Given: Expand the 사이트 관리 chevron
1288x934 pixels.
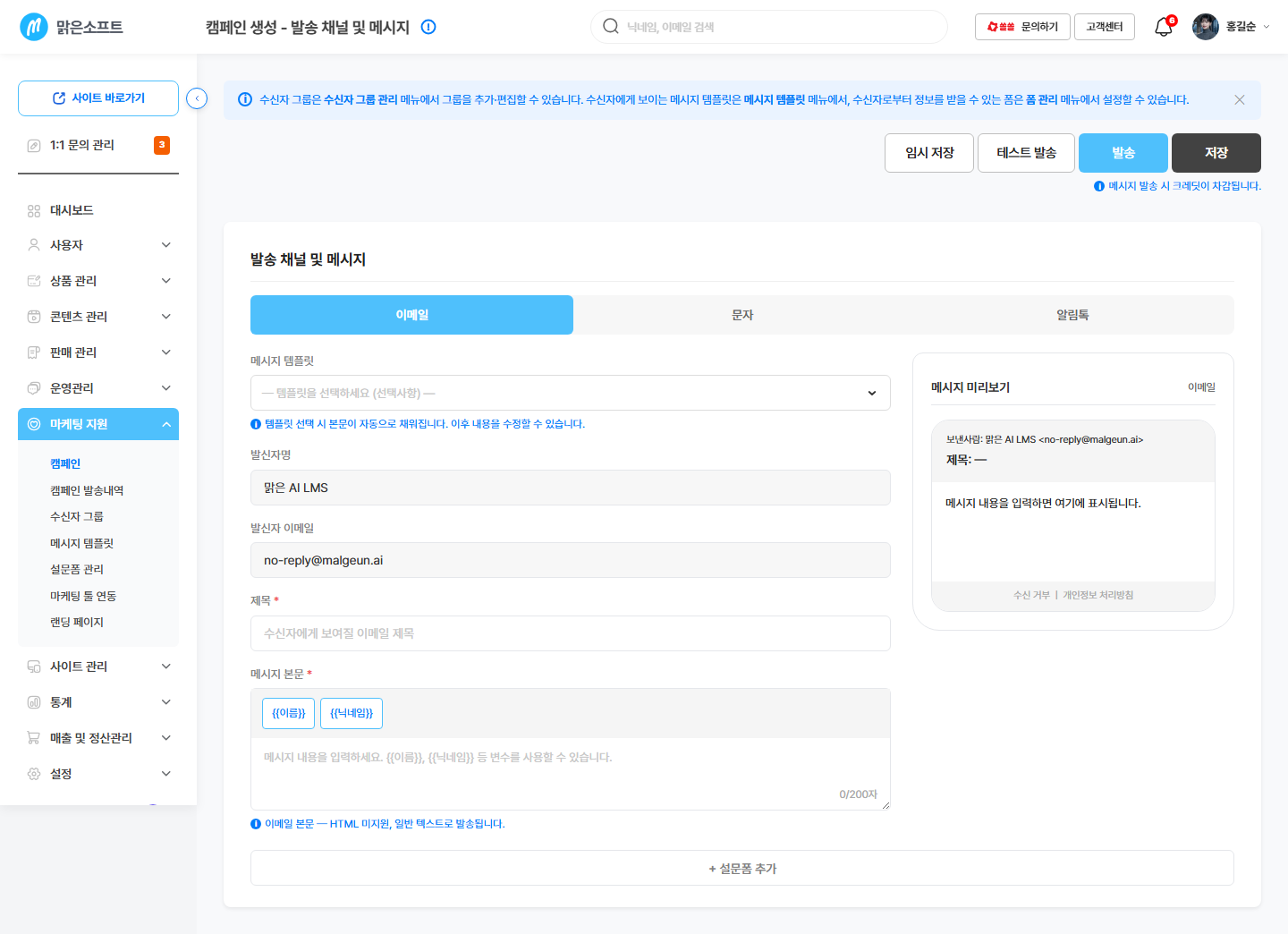Looking at the screenshot, I should point(166,667).
